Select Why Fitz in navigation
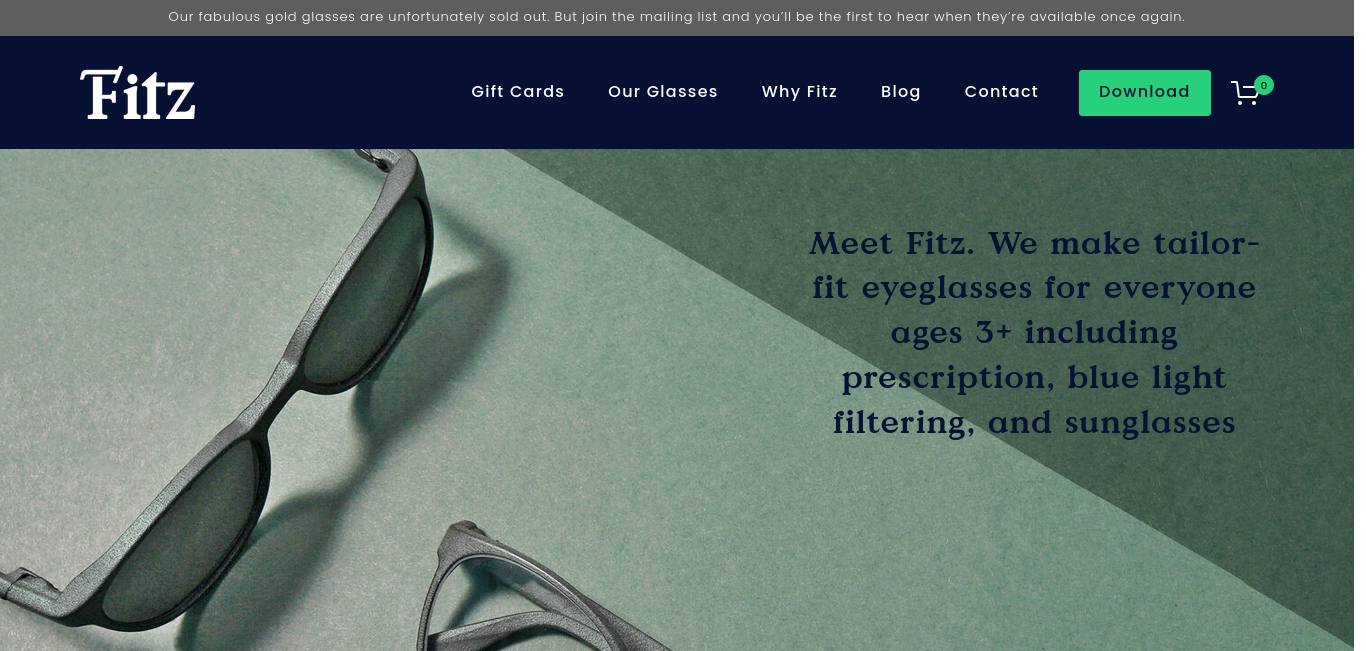Viewport: 1366px width, 651px height. [799, 92]
